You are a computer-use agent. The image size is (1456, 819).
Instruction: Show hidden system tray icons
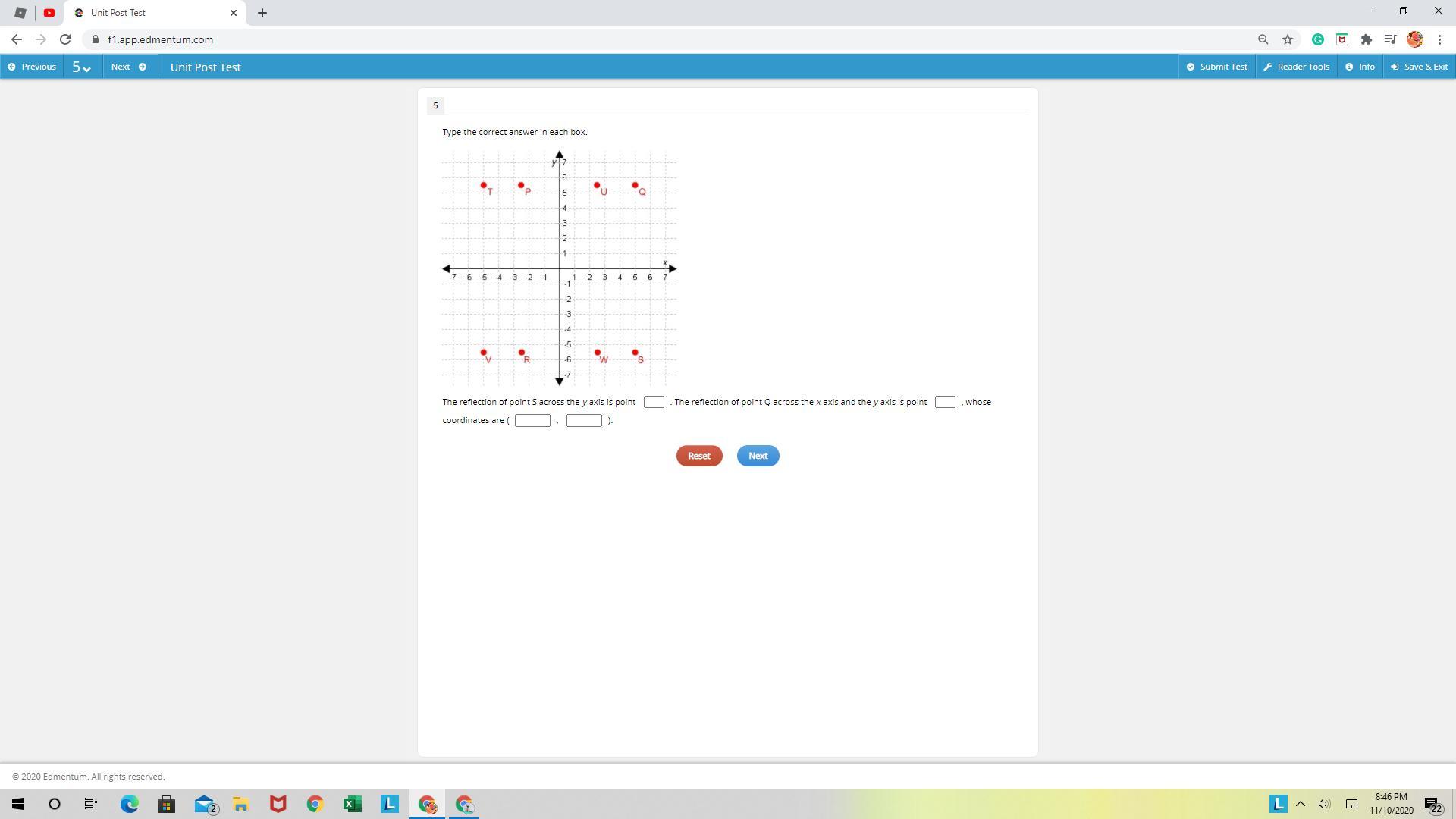(x=1301, y=804)
